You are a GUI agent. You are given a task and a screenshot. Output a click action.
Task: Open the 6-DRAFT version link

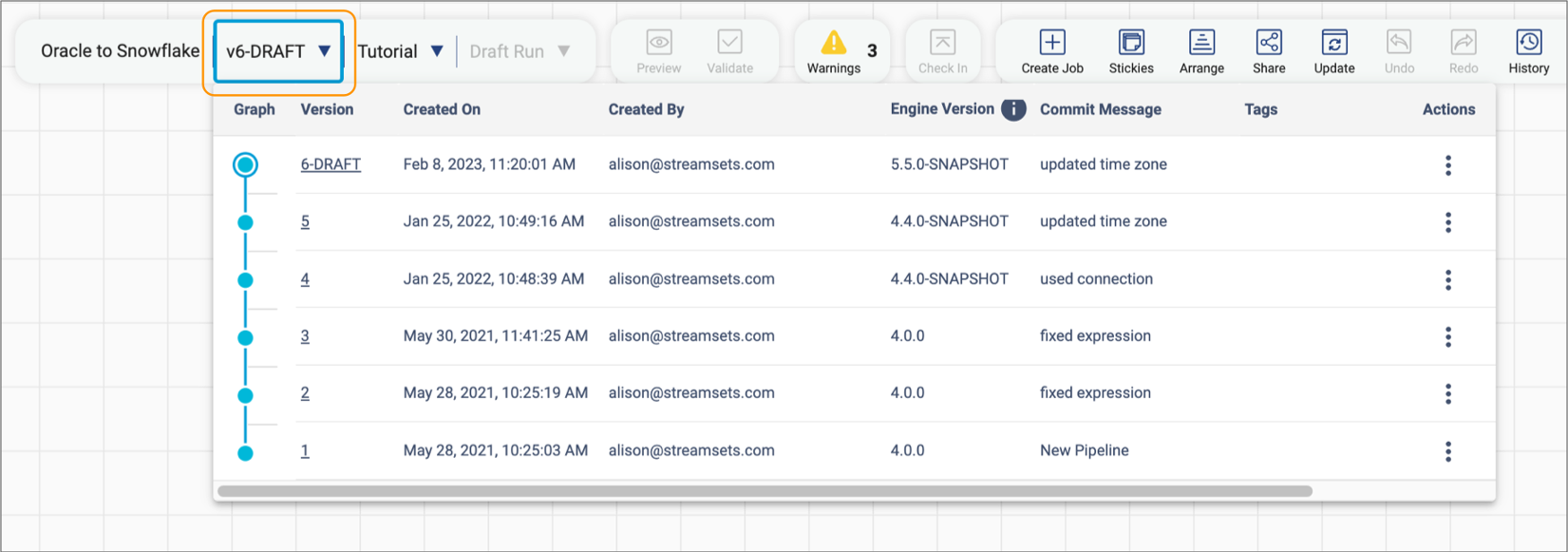331,164
